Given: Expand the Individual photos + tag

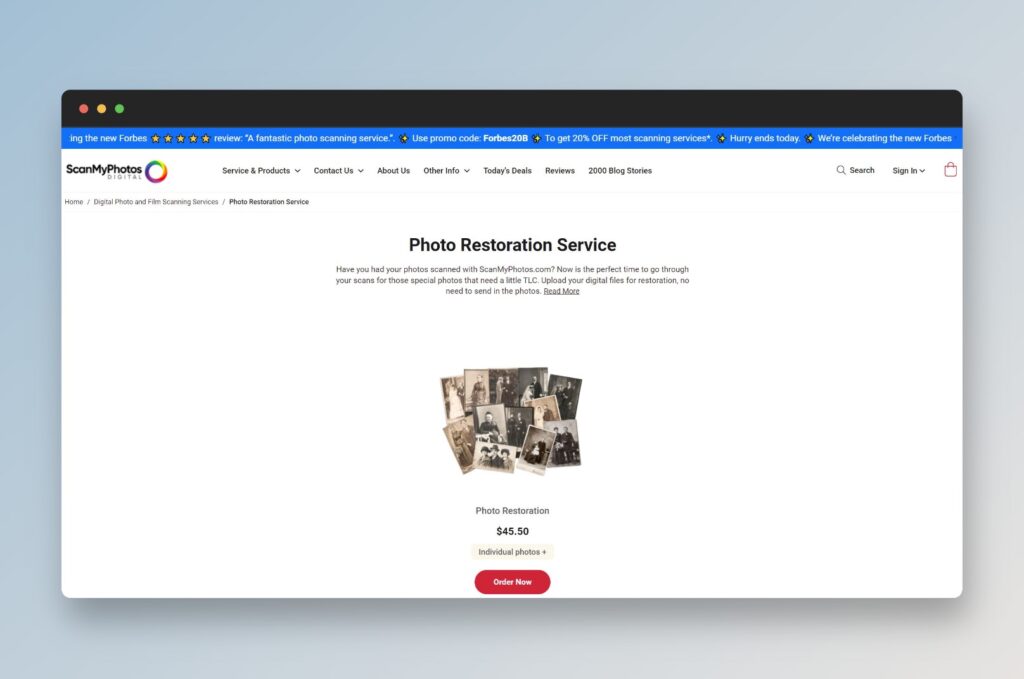Looking at the screenshot, I should click(x=512, y=552).
